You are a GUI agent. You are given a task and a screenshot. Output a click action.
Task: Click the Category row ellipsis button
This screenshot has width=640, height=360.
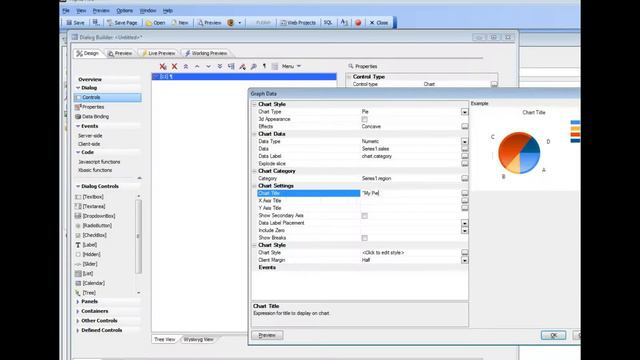coord(464,178)
